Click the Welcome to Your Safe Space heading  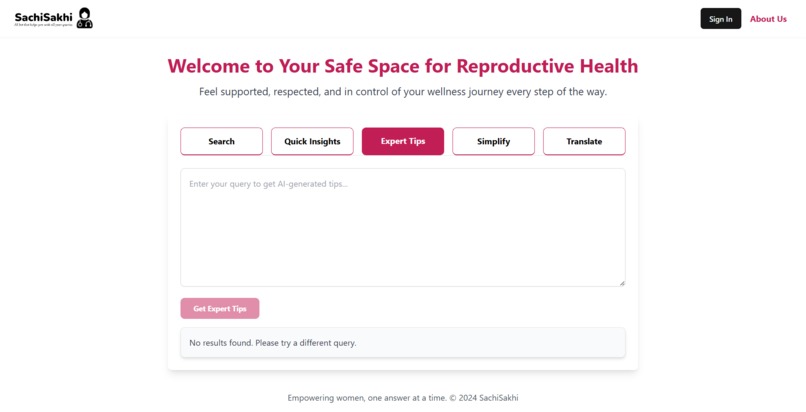point(403,66)
